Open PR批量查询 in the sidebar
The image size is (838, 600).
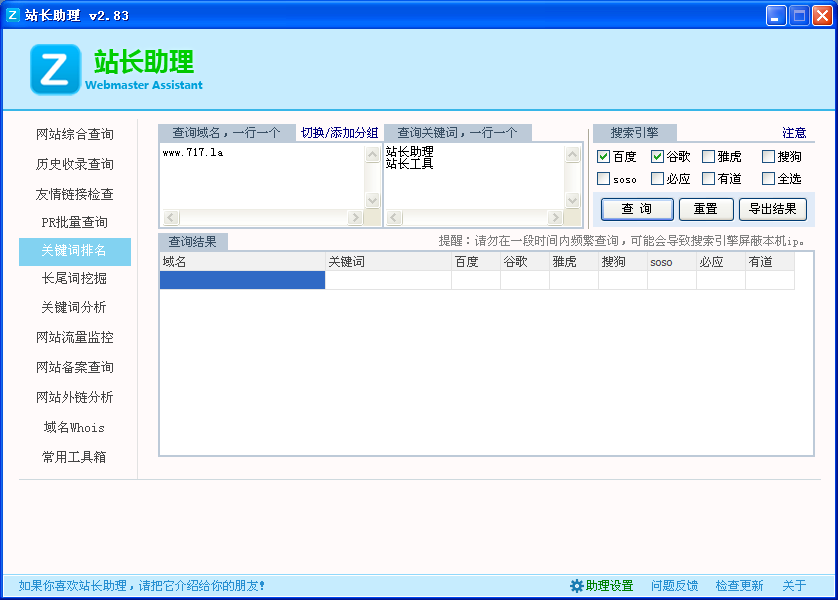tap(75, 222)
